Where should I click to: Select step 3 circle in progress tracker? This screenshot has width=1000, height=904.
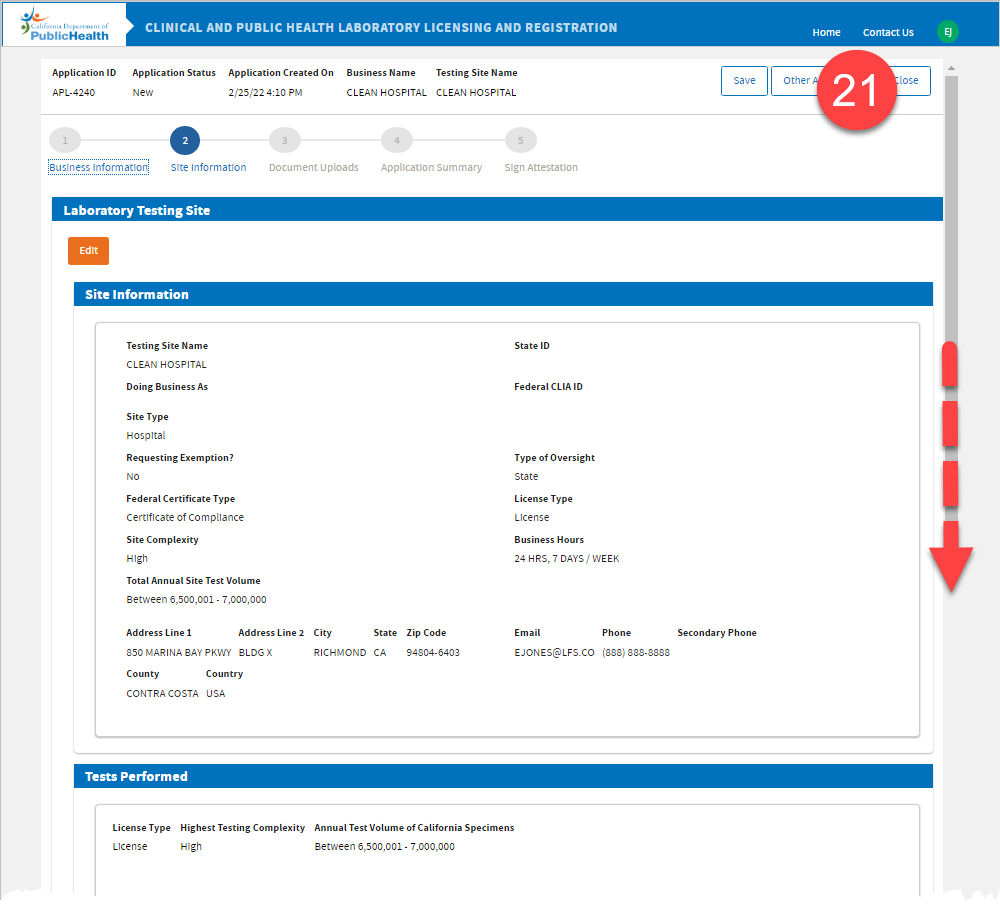point(284,140)
